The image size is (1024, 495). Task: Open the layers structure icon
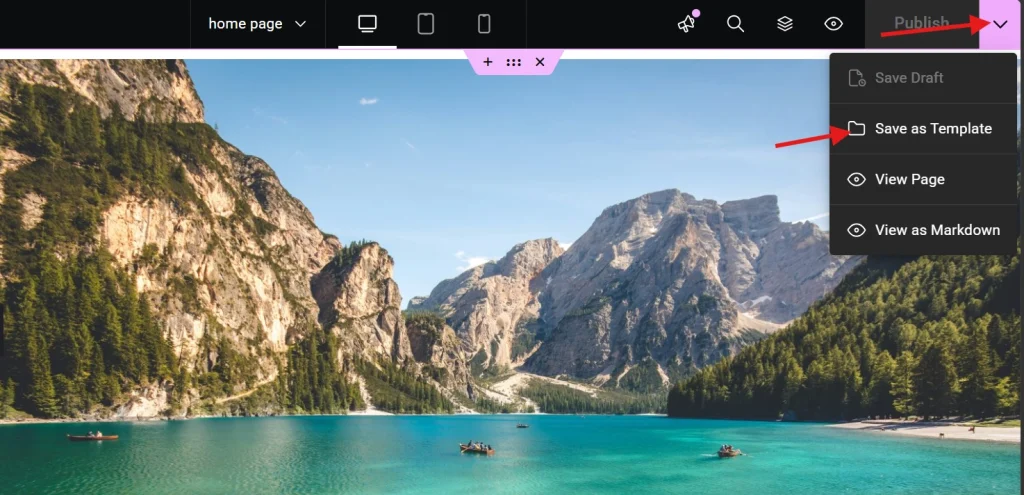coord(784,24)
